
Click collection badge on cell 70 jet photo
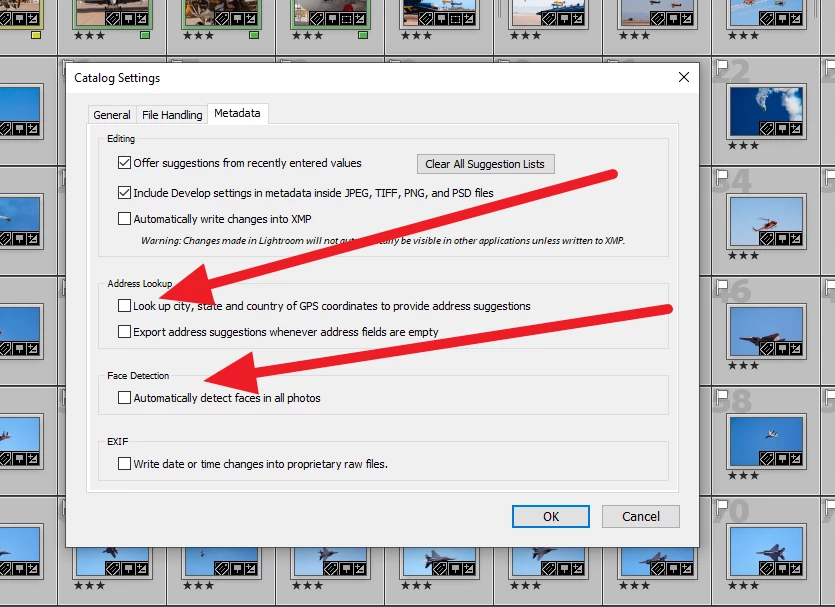pyautogui.click(x=781, y=569)
